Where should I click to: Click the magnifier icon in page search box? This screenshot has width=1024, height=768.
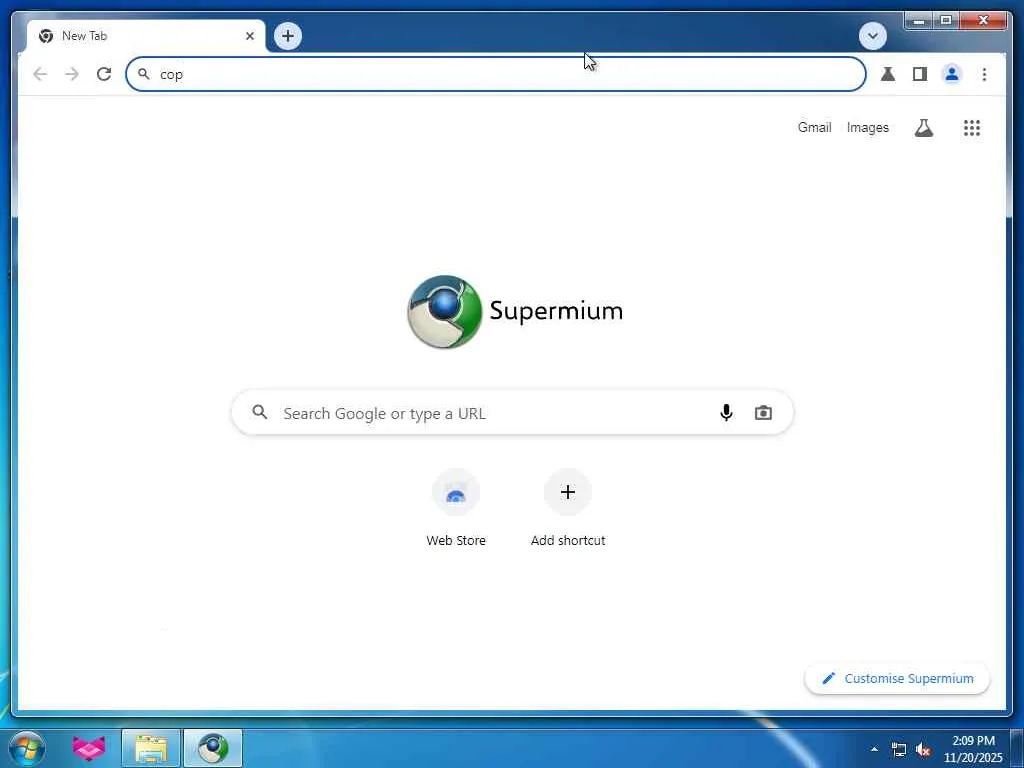pyautogui.click(x=260, y=412)
